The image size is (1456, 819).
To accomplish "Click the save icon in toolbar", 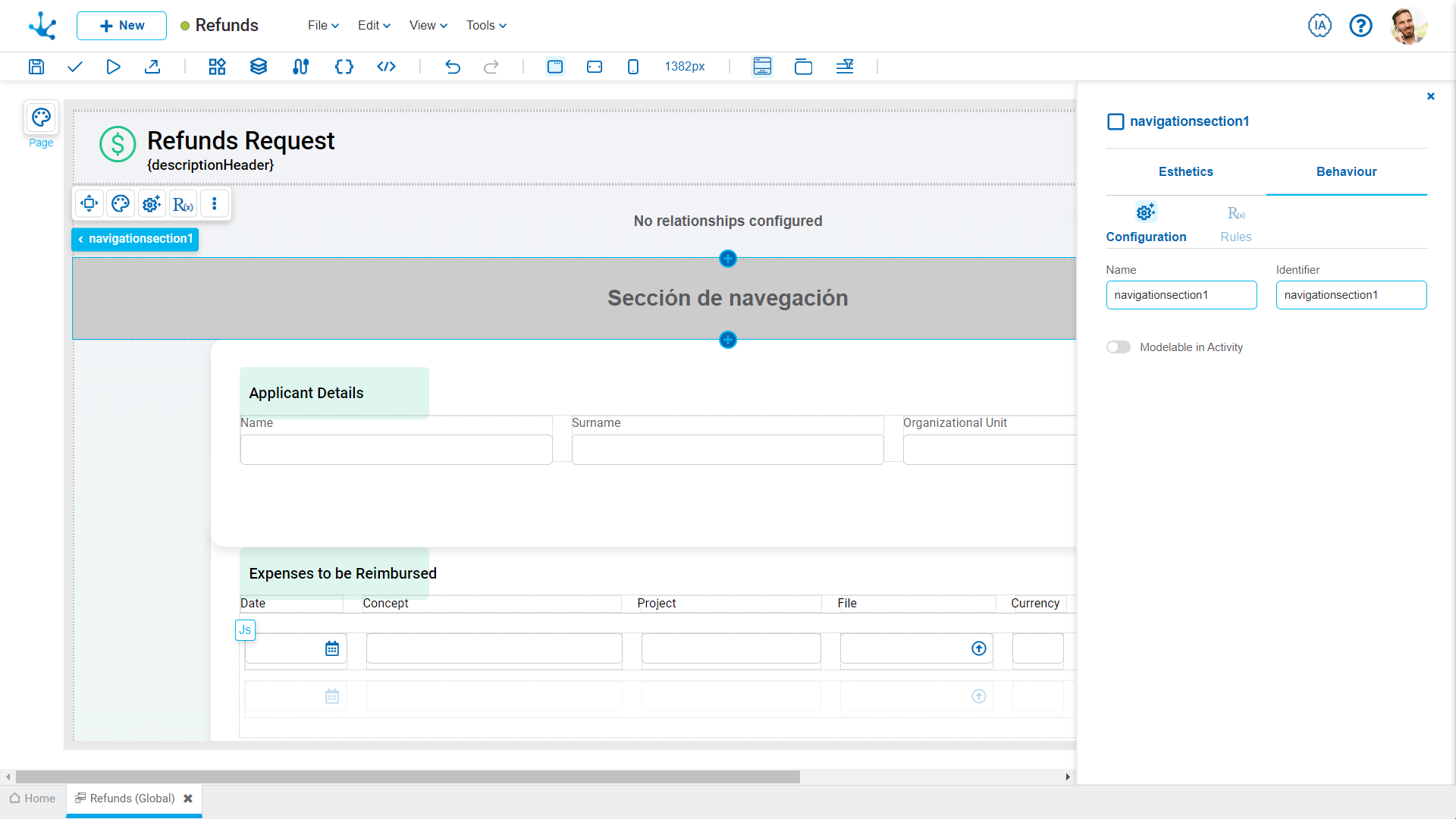I will point(36,66).
